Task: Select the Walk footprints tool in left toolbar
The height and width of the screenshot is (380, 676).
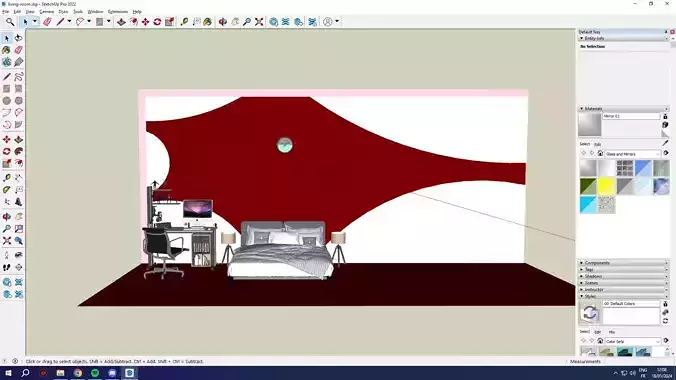Action: tap(6, 267)
